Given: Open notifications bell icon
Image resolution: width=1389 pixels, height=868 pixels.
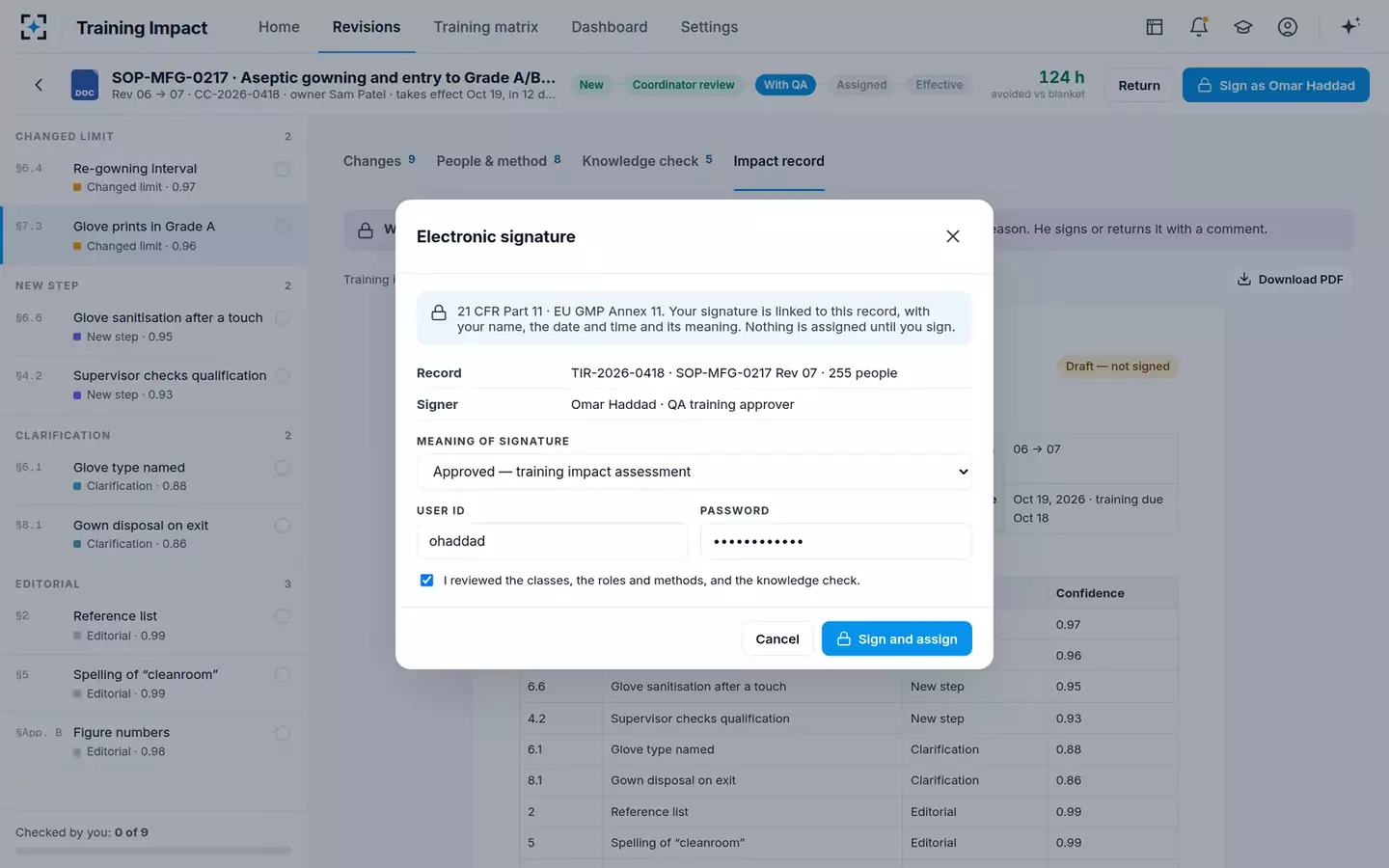Looking at the screenshot, I should click(x=1199, y=27).
